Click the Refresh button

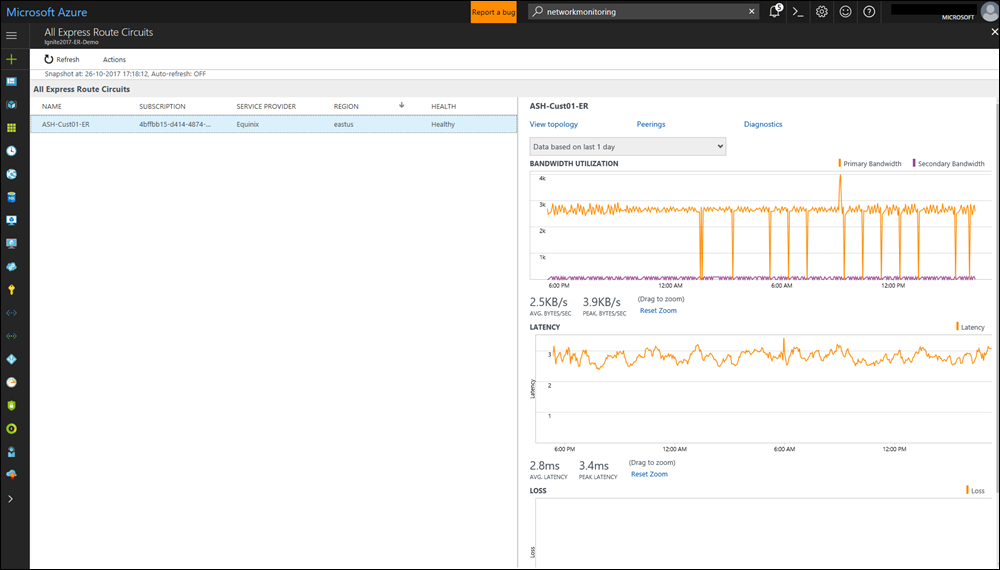click(61, 60)
